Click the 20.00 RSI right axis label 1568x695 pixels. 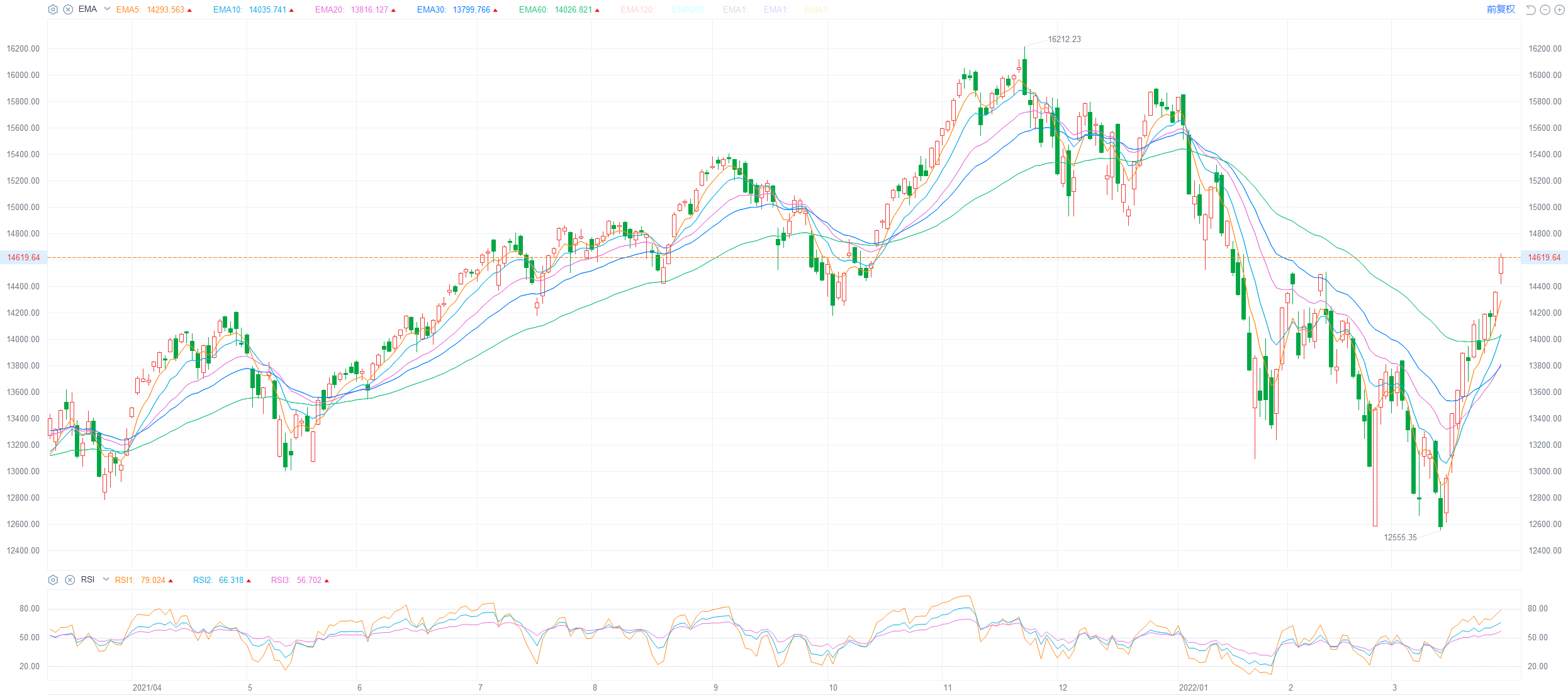(1538, 666)
